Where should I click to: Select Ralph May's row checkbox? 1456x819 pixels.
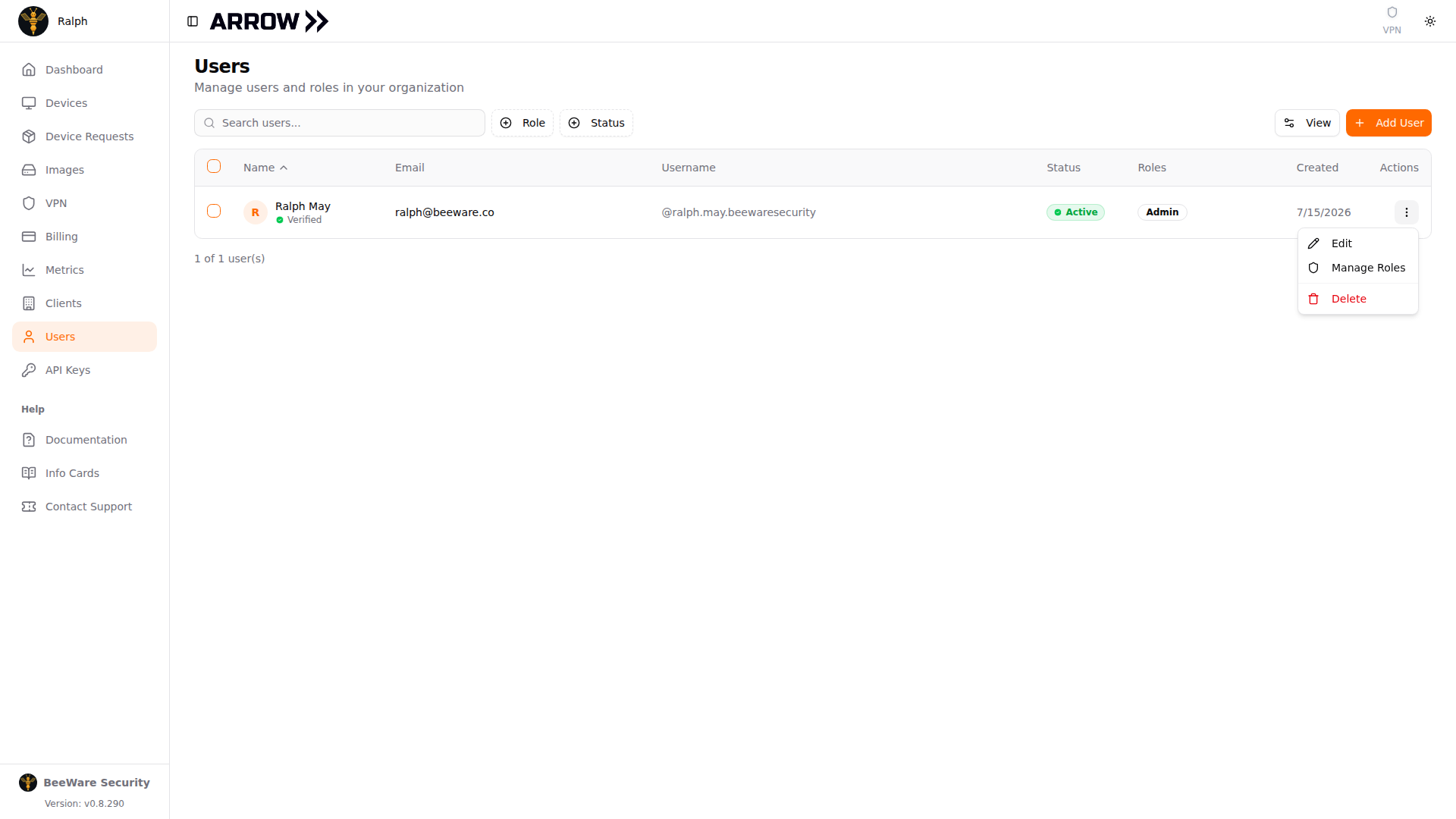tap(214, 211)
